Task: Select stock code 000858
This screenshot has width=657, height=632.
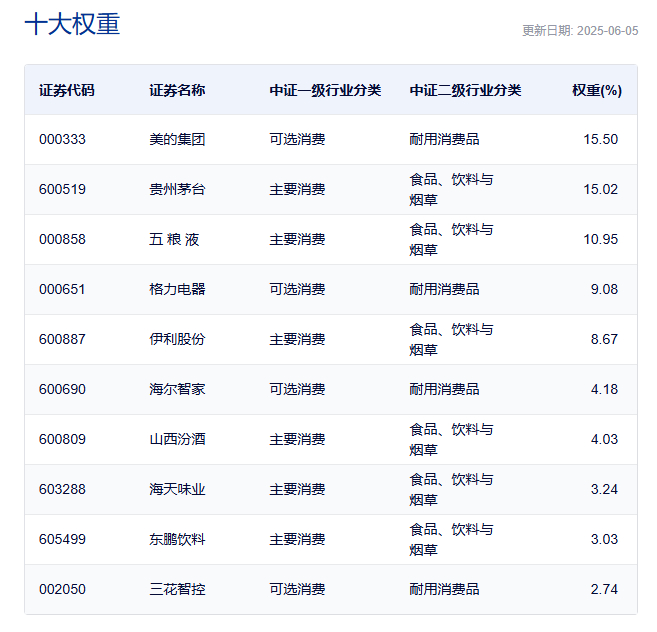Action: 62,239
